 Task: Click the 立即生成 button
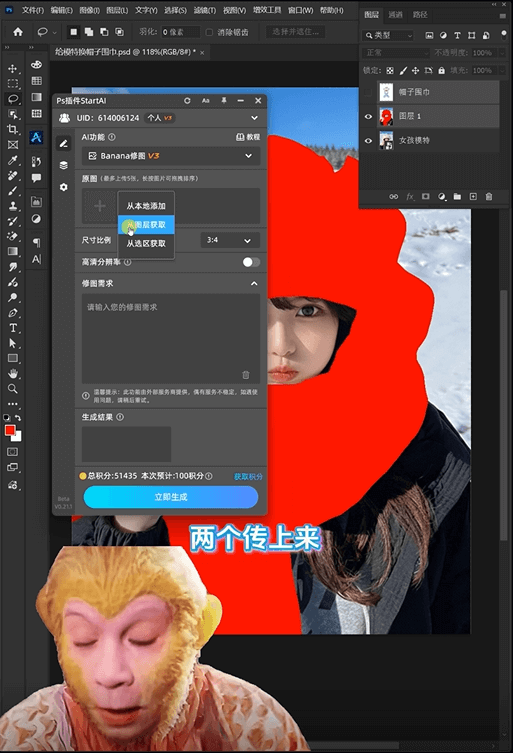pos(171,497)
